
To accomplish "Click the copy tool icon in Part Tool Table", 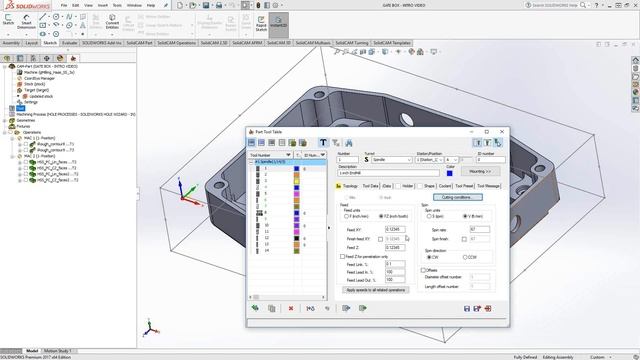I will pos(271,308).
